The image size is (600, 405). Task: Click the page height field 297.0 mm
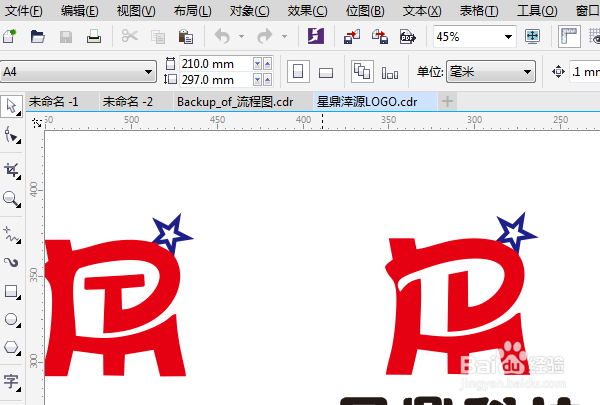[216, 80]
